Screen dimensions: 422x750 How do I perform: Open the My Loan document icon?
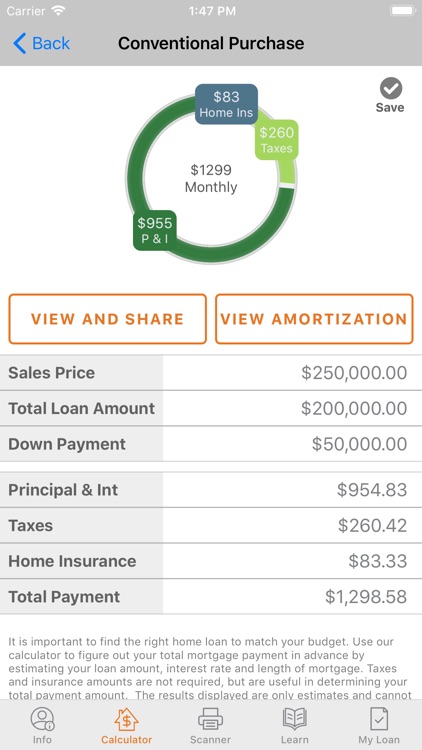(379, 719)
